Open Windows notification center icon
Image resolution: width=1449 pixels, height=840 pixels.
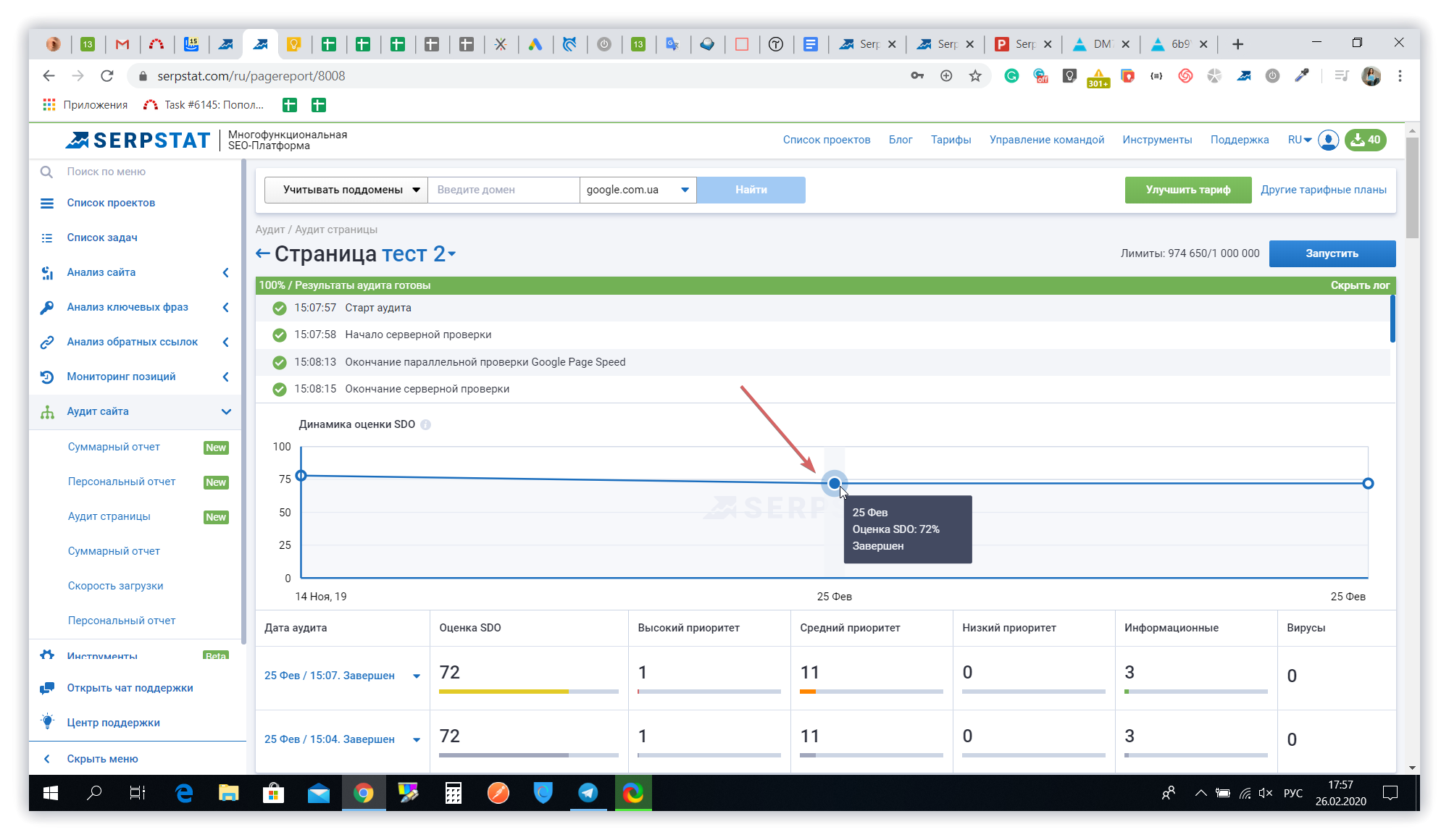coord(1390,793)
